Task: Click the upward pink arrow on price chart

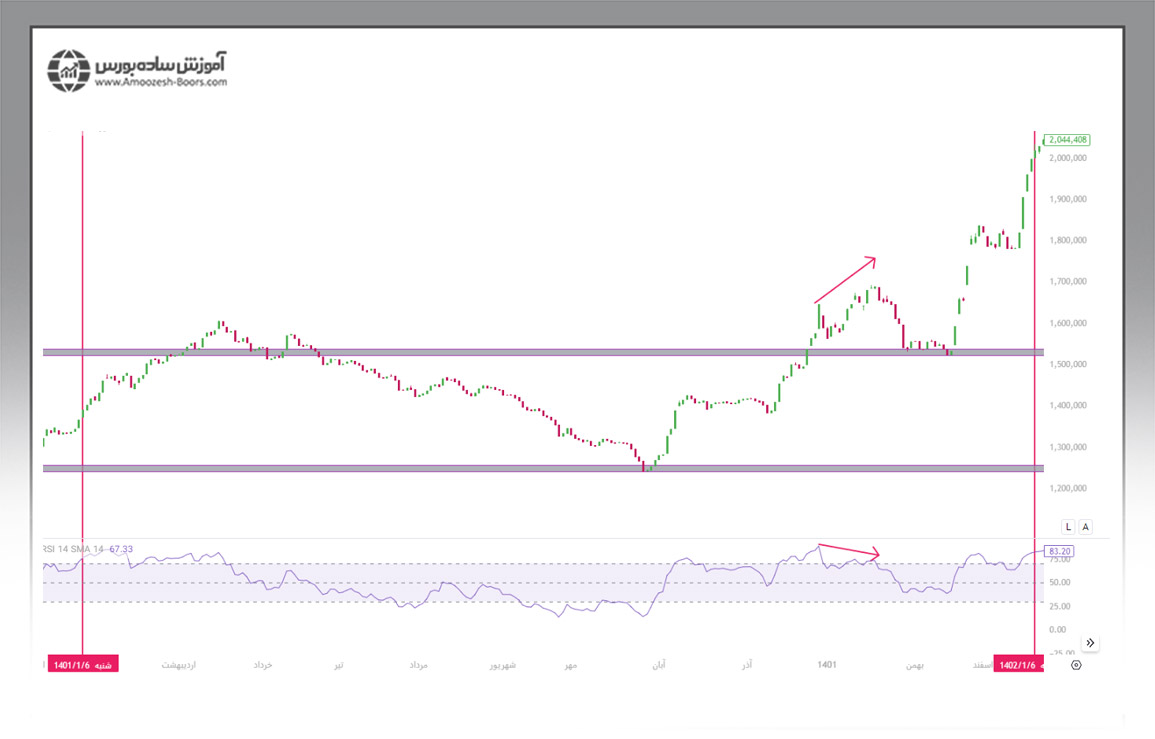Action: [845, 280]
